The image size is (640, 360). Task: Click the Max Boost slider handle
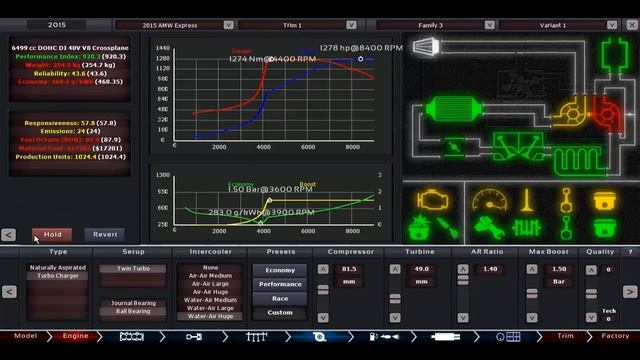[x=531, y=293]
